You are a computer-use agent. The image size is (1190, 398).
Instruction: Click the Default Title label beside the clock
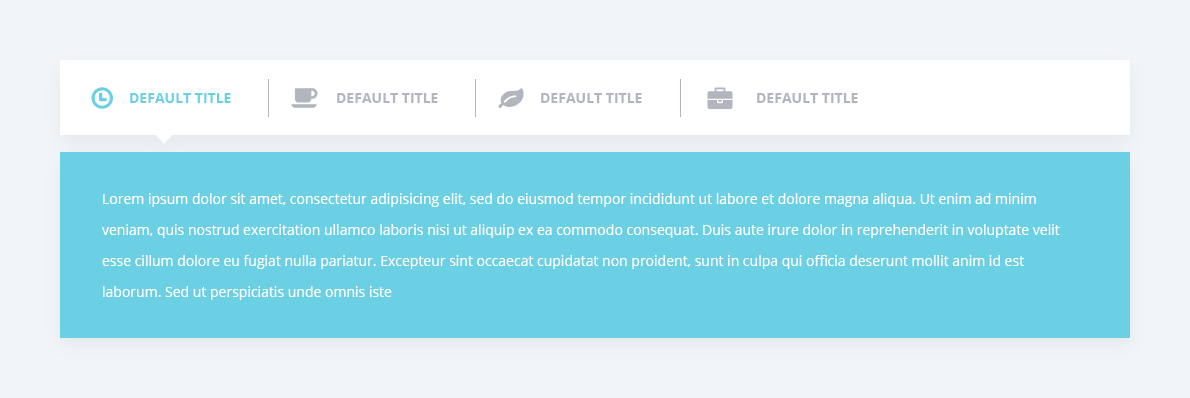tap(181, 98)
